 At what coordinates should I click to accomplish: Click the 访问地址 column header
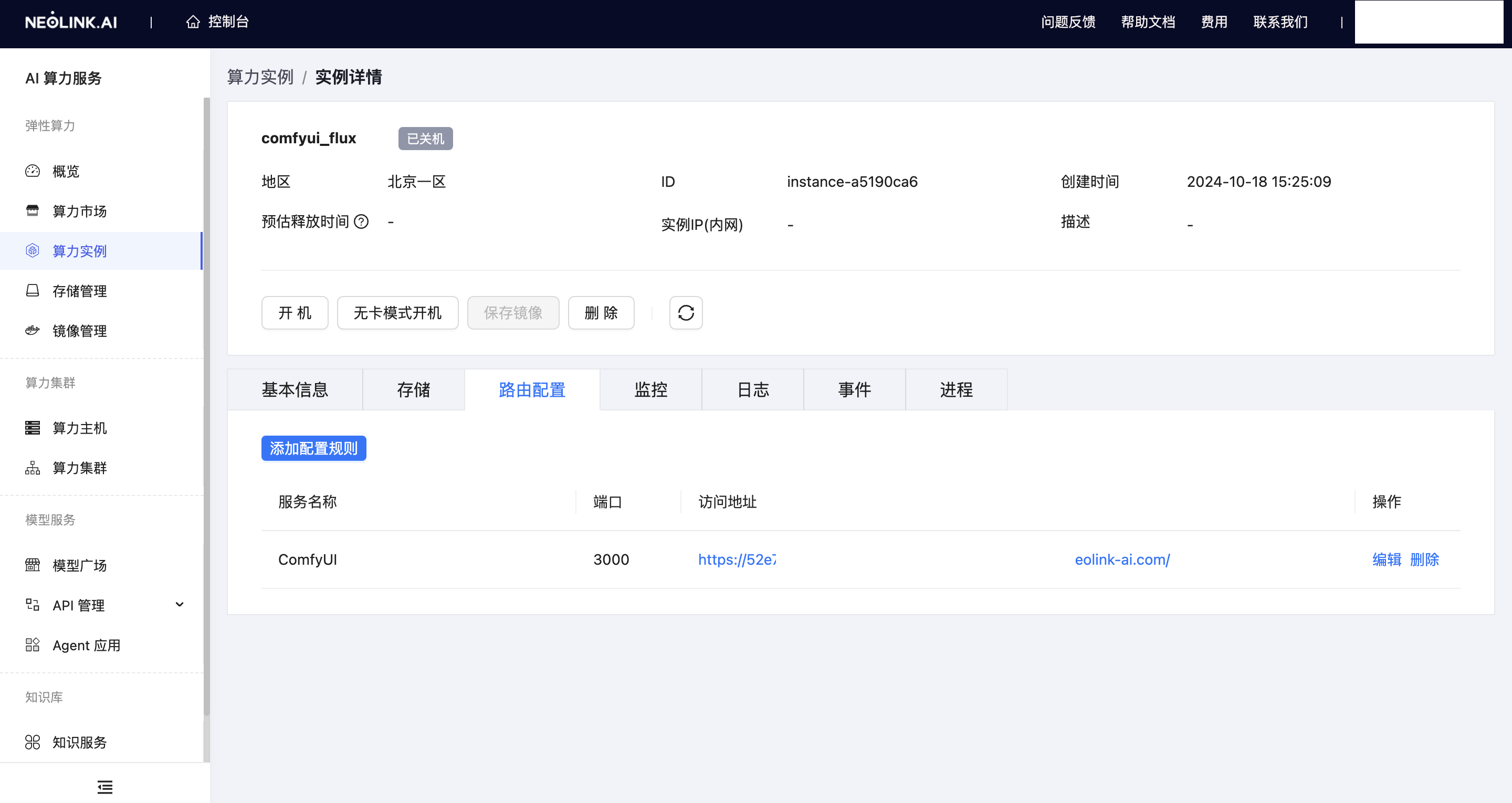(x=727, y=502)
